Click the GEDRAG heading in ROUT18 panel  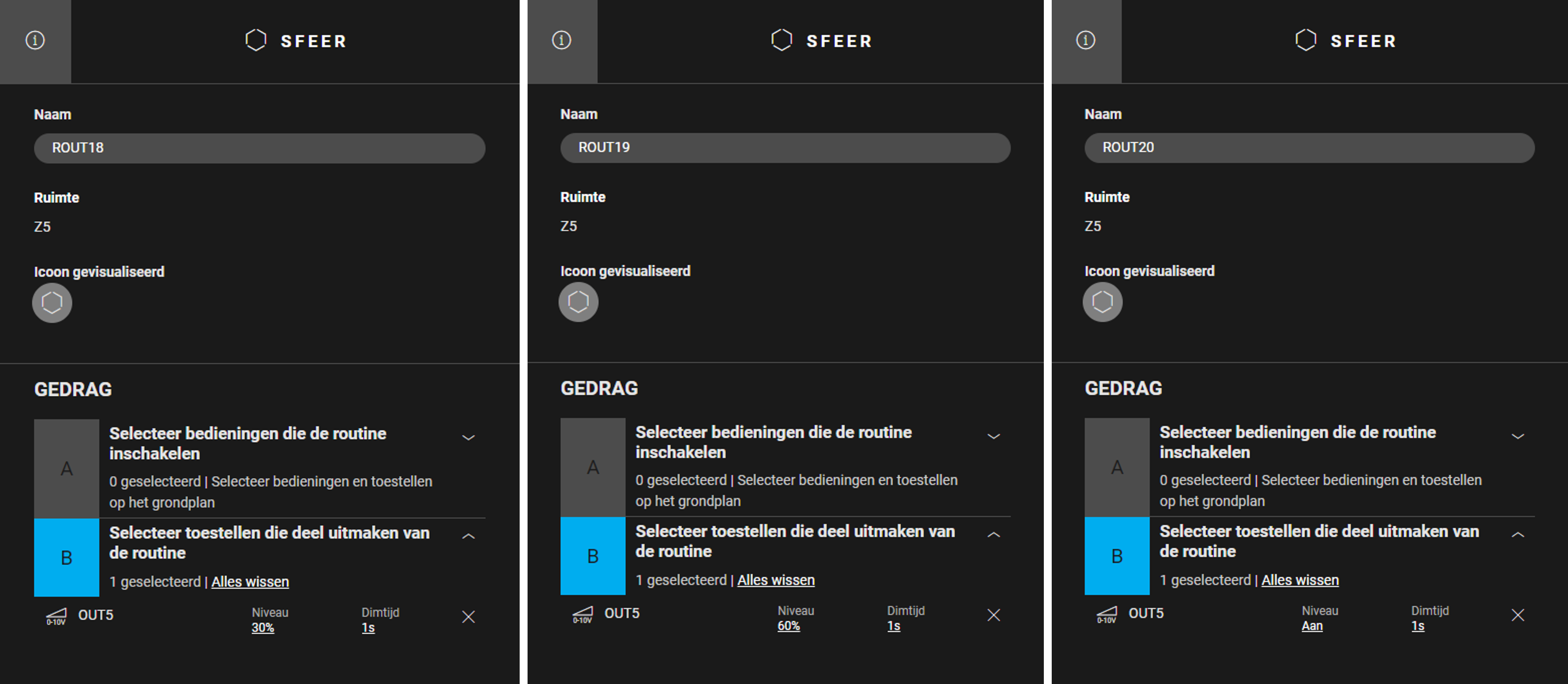[73, 390]
